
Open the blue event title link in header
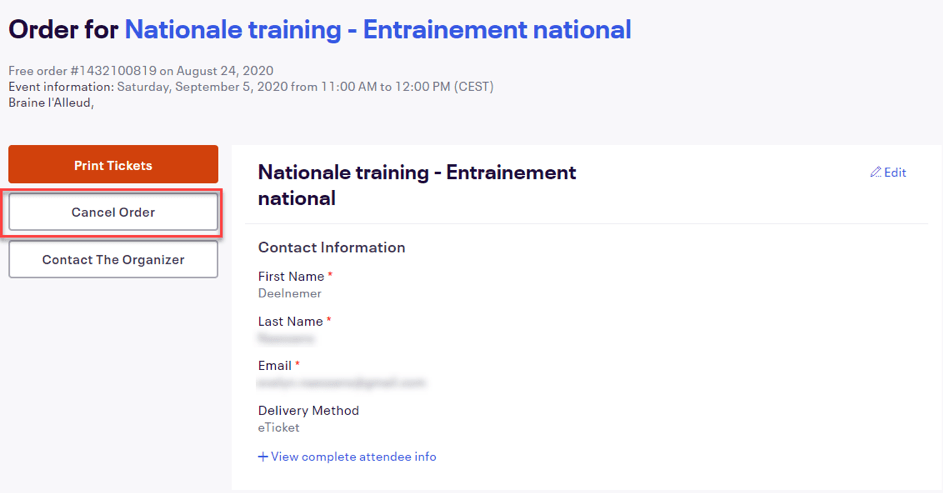tap(377, 30)
